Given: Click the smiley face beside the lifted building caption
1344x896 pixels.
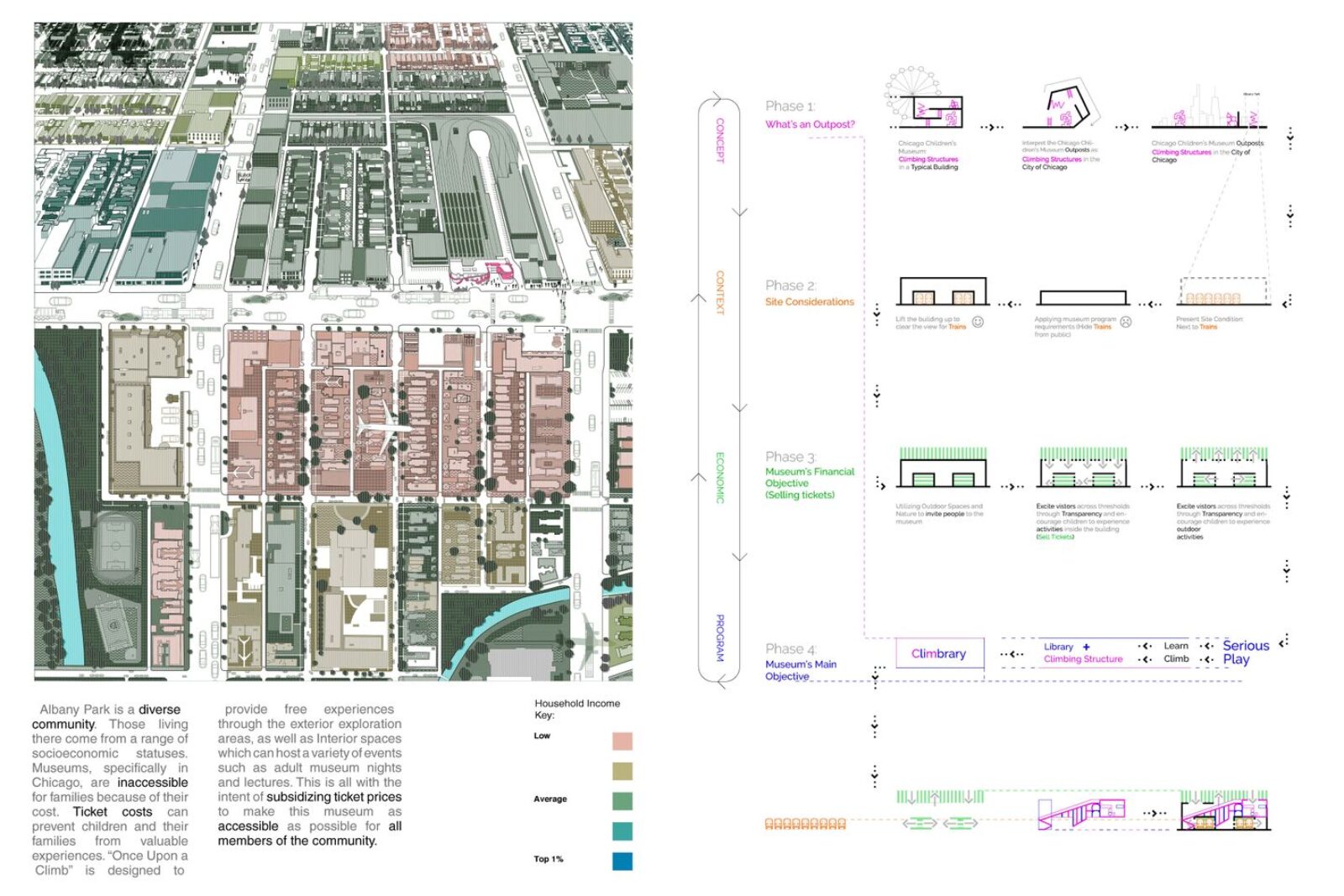Looking at the screenshot, I should [978, 322].
